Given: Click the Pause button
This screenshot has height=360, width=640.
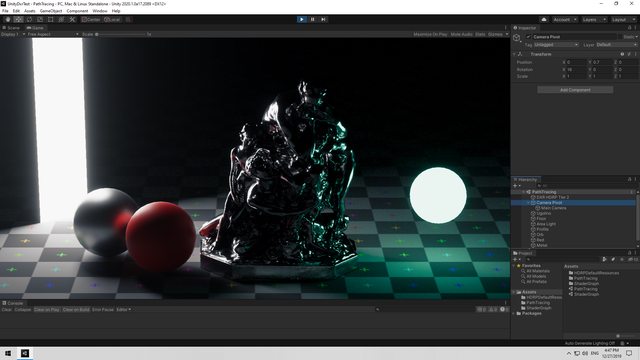Looking at the screenshot, I should coord(313,19).
